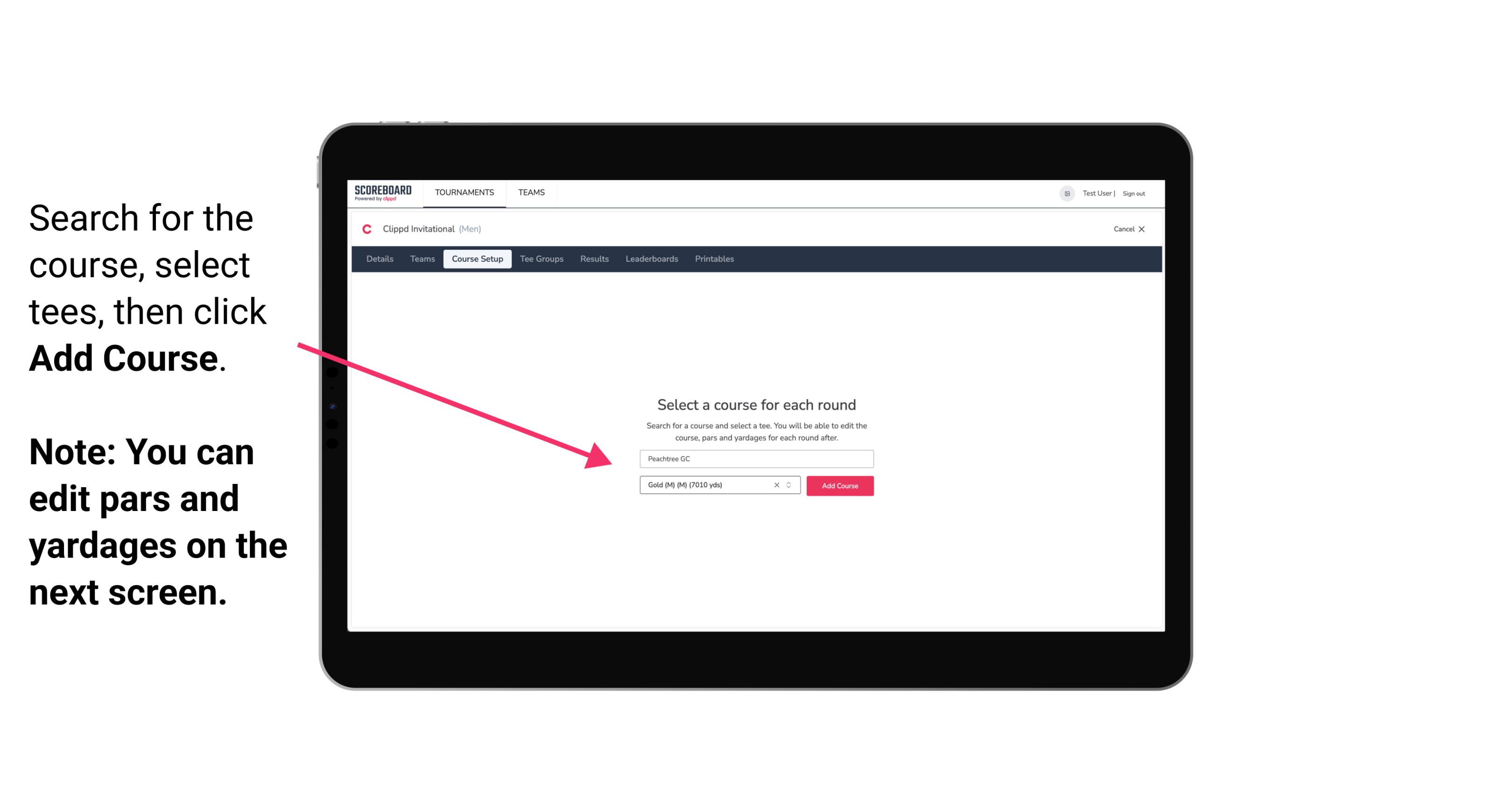Click the Add Course button

tap(838, 486)
